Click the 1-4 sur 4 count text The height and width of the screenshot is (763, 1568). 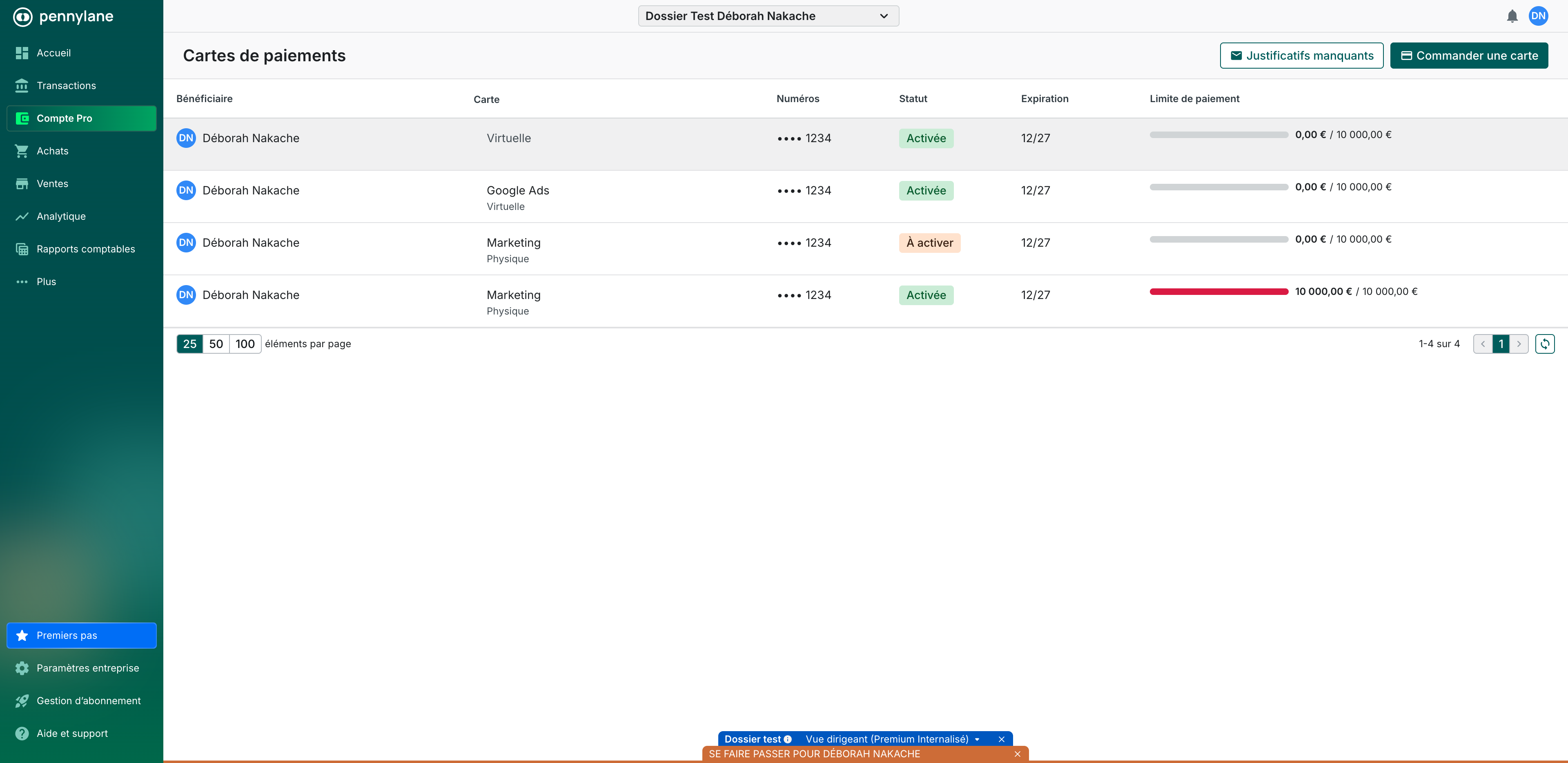(1439, 344)
